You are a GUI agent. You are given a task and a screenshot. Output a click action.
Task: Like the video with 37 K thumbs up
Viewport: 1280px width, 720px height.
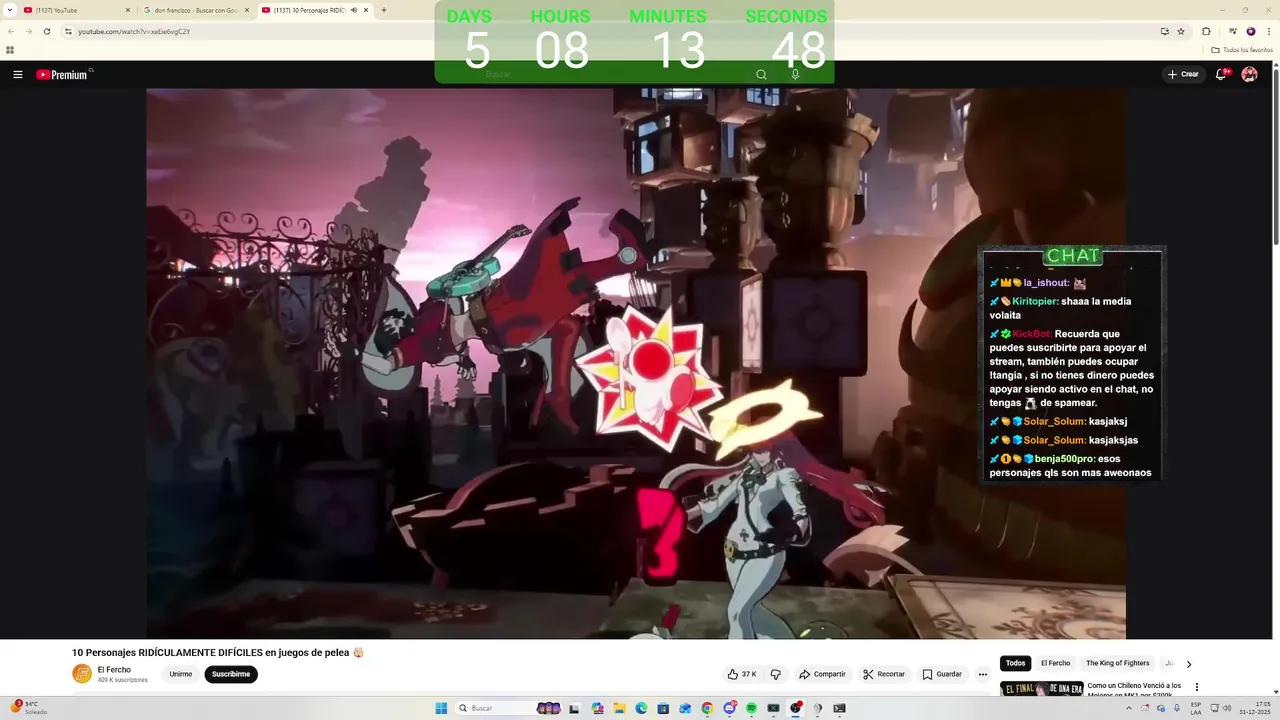742,674
